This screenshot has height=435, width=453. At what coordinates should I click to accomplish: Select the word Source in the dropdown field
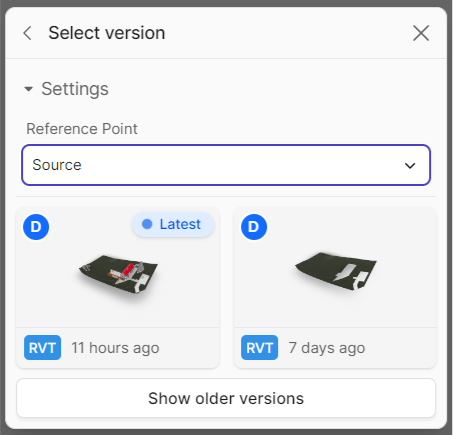click(57, 165)
